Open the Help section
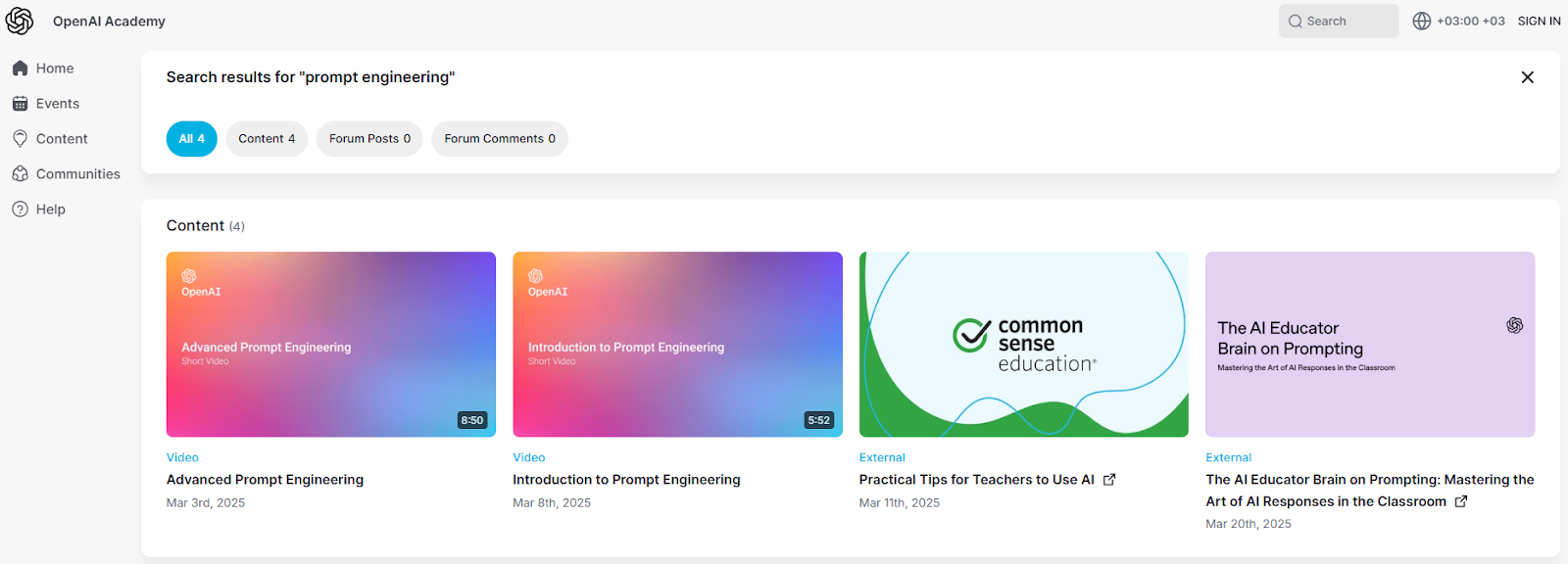 pos(51,210)
